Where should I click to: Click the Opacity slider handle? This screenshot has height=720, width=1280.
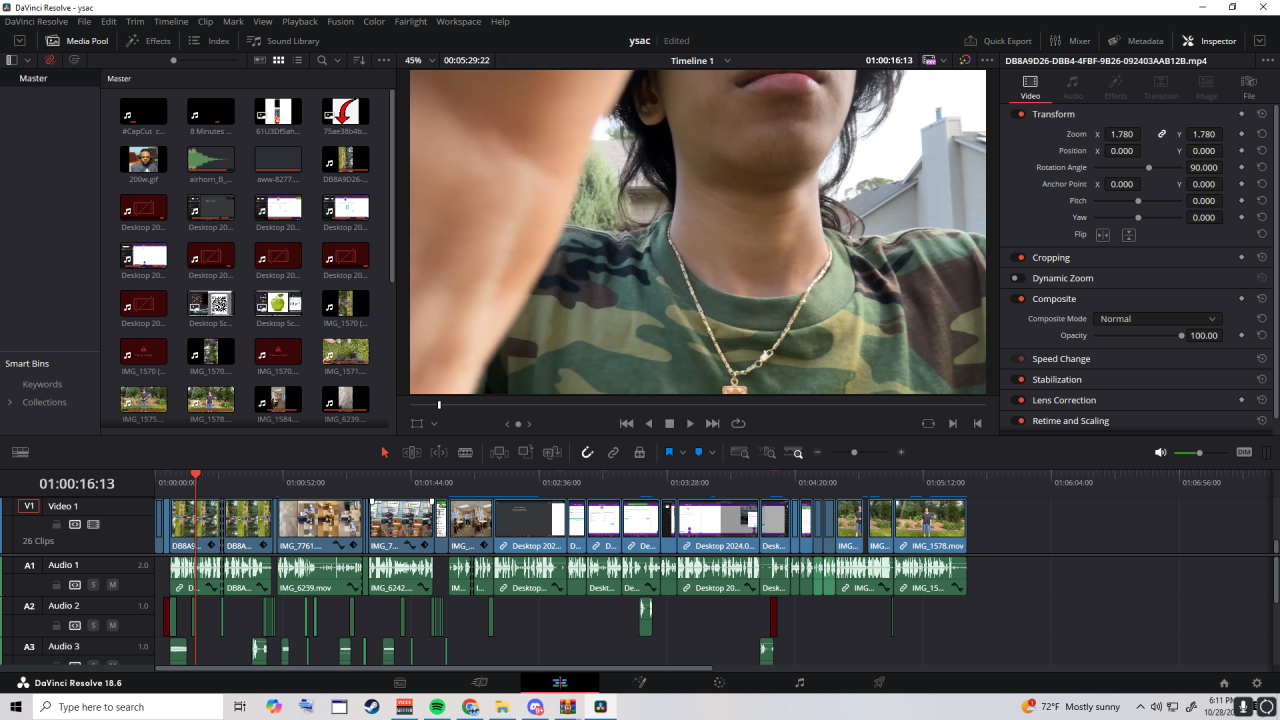click(x=1181, y=336)
